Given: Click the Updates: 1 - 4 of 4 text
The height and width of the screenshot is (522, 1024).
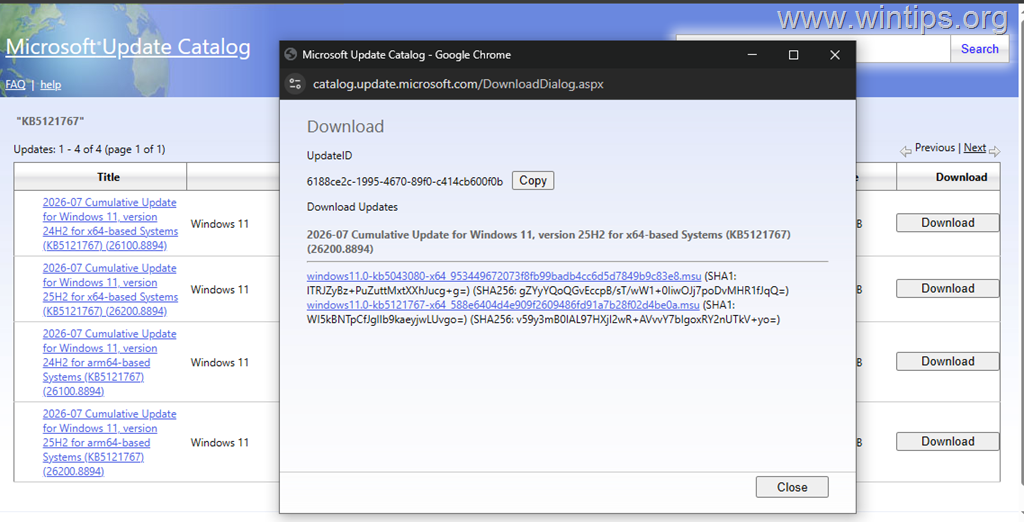Looking at the screenshot, I should point(89,150).
